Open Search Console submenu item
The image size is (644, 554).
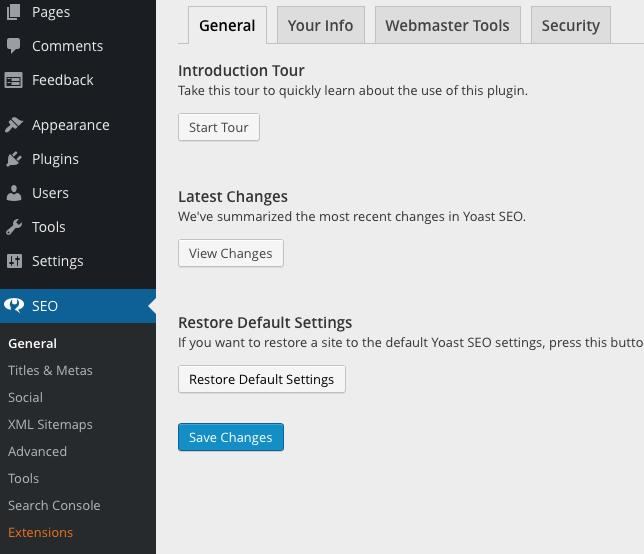[x=54, y=505]
